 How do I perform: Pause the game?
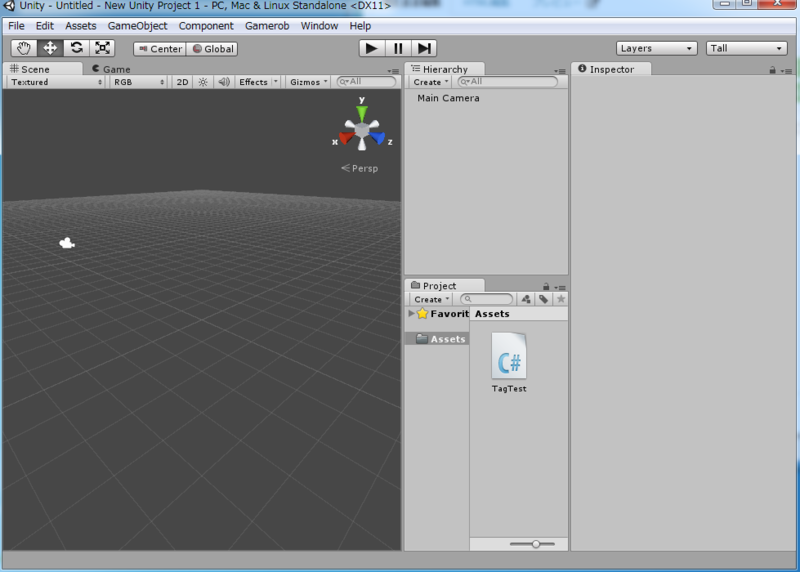click(x=398, y=48)
